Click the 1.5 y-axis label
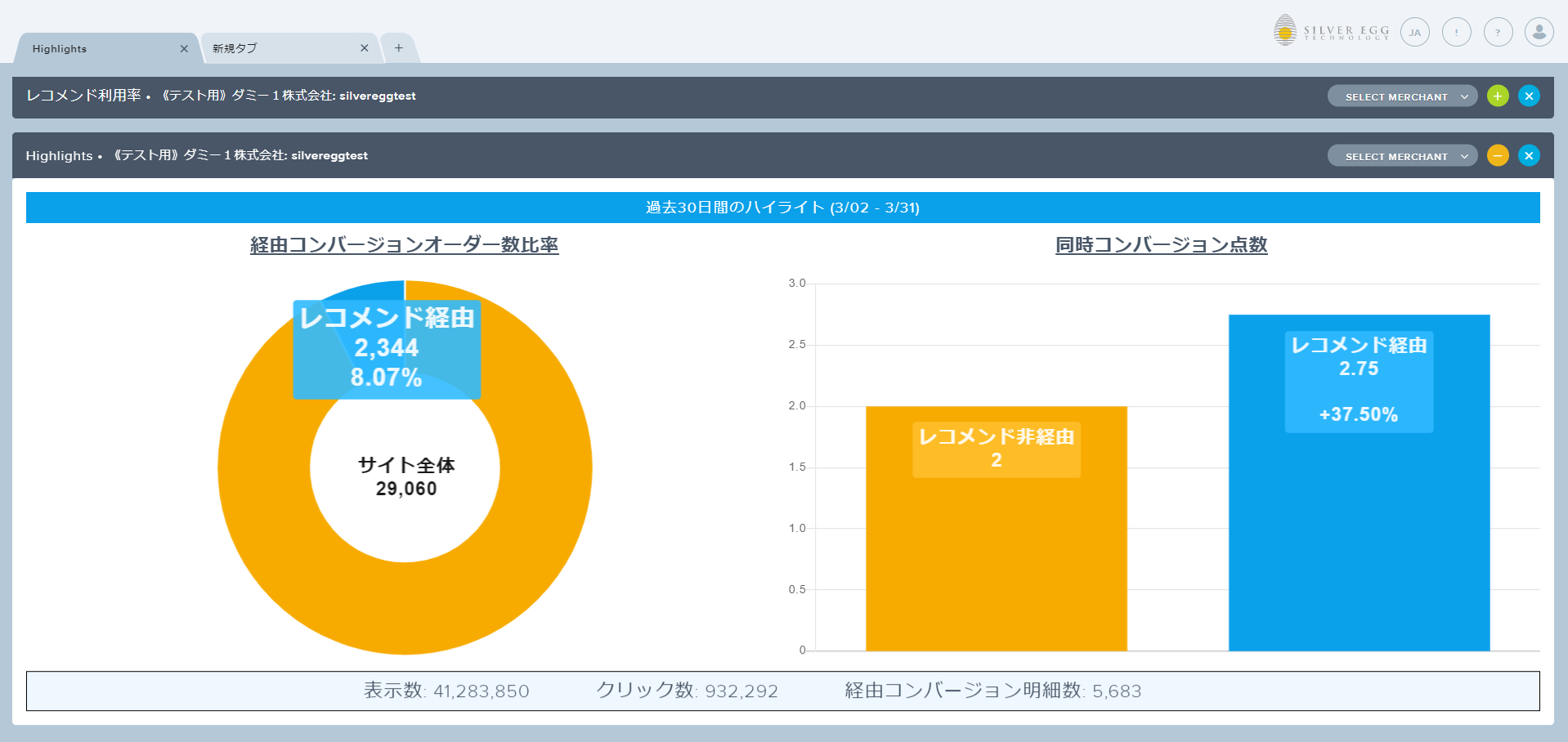Screen dimensions: 1568x742 pyautogui.click(x=797, y=467)
